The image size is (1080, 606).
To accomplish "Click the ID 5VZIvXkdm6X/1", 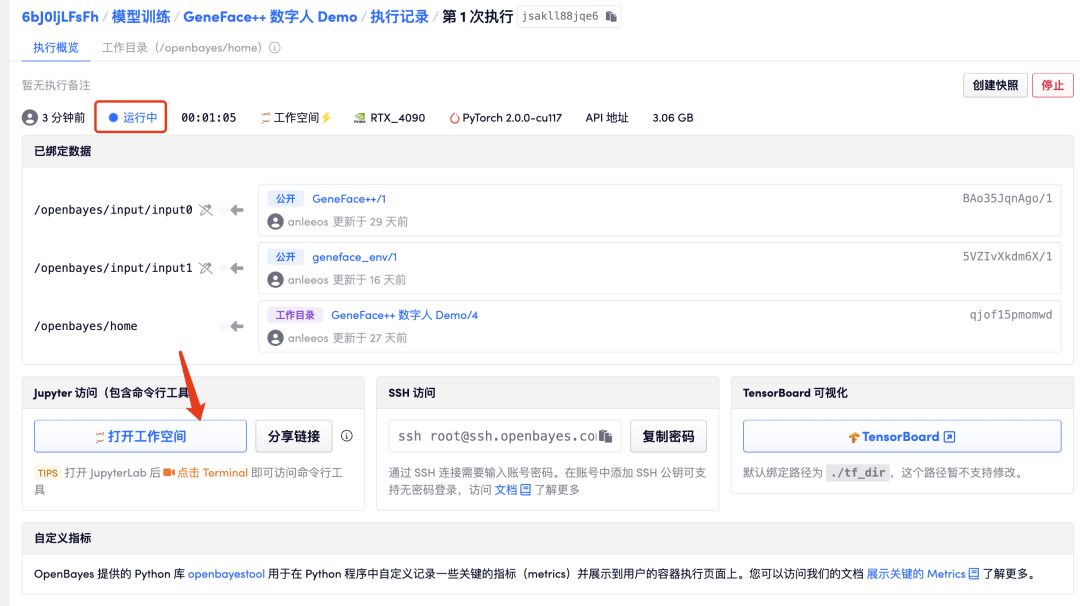I will (x=1007, y=257).
